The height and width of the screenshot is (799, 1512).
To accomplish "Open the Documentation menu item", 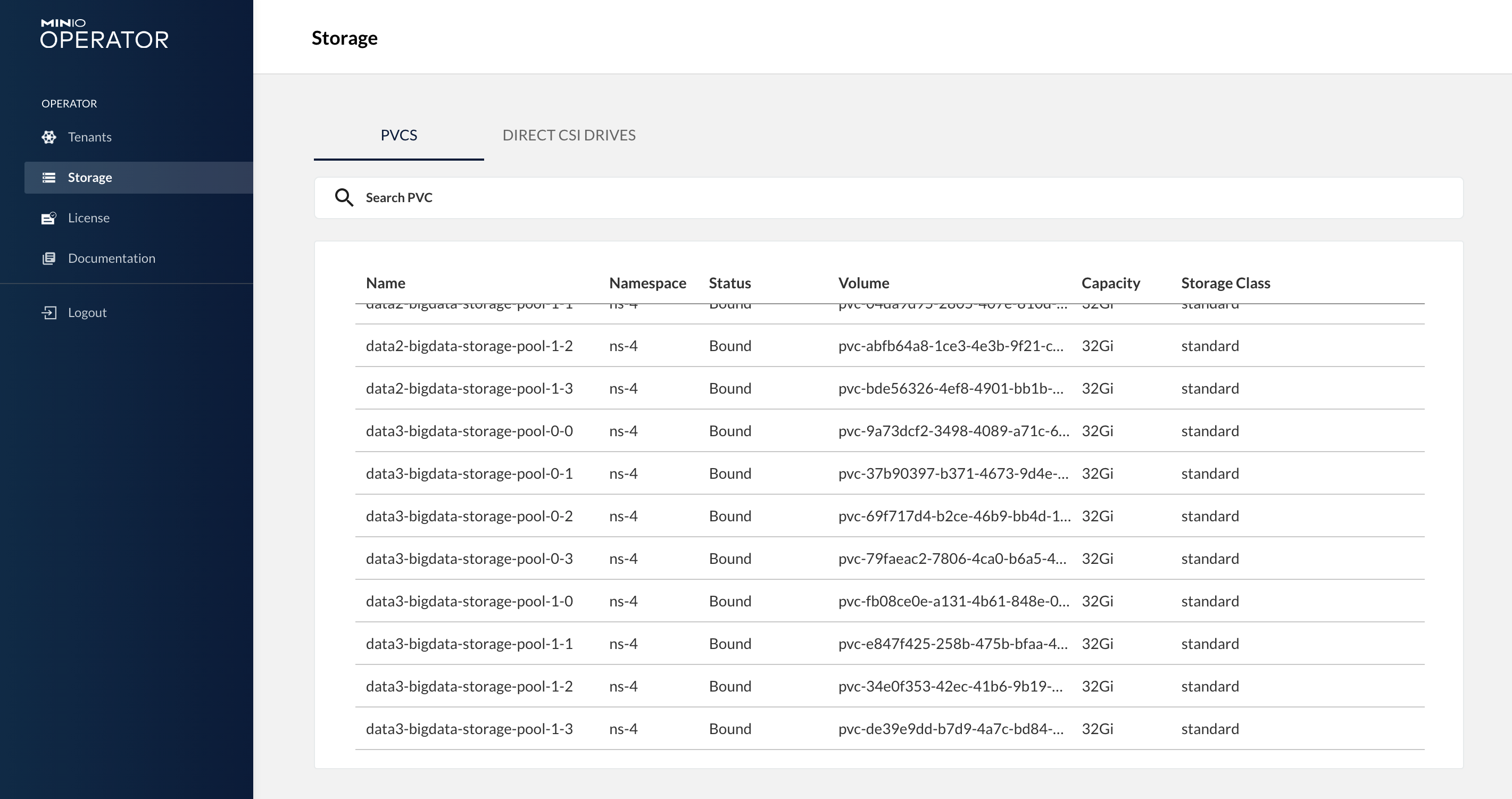I will [x=112, y=259].
